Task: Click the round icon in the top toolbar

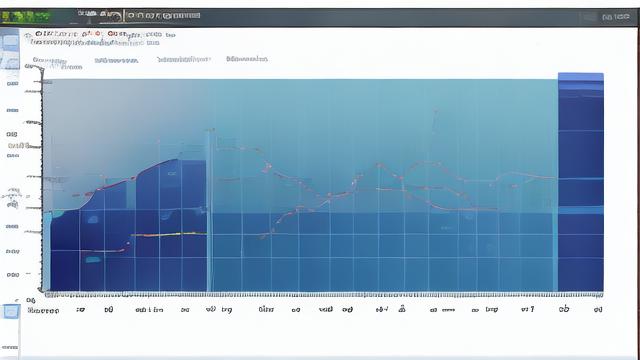Action: click(x=115, y=16)
